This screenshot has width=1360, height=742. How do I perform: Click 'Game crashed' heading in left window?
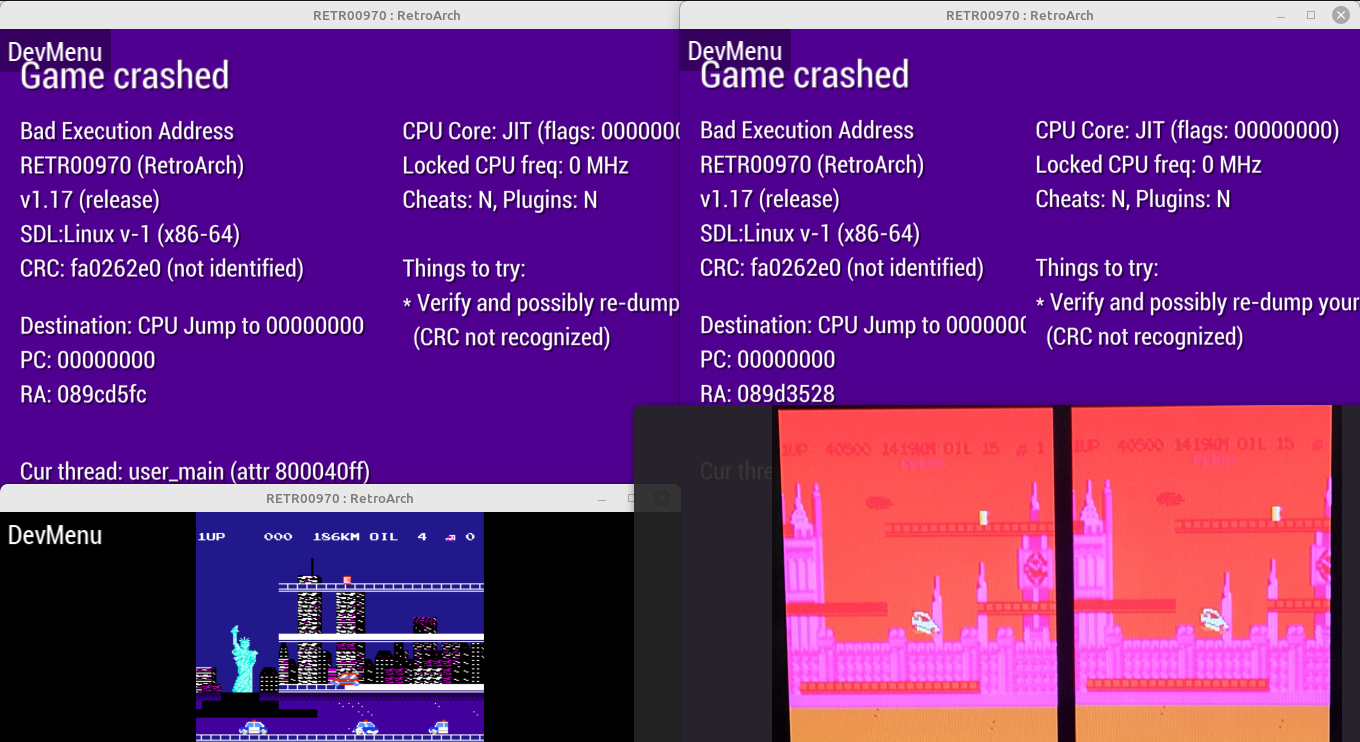tap(125, 76)
